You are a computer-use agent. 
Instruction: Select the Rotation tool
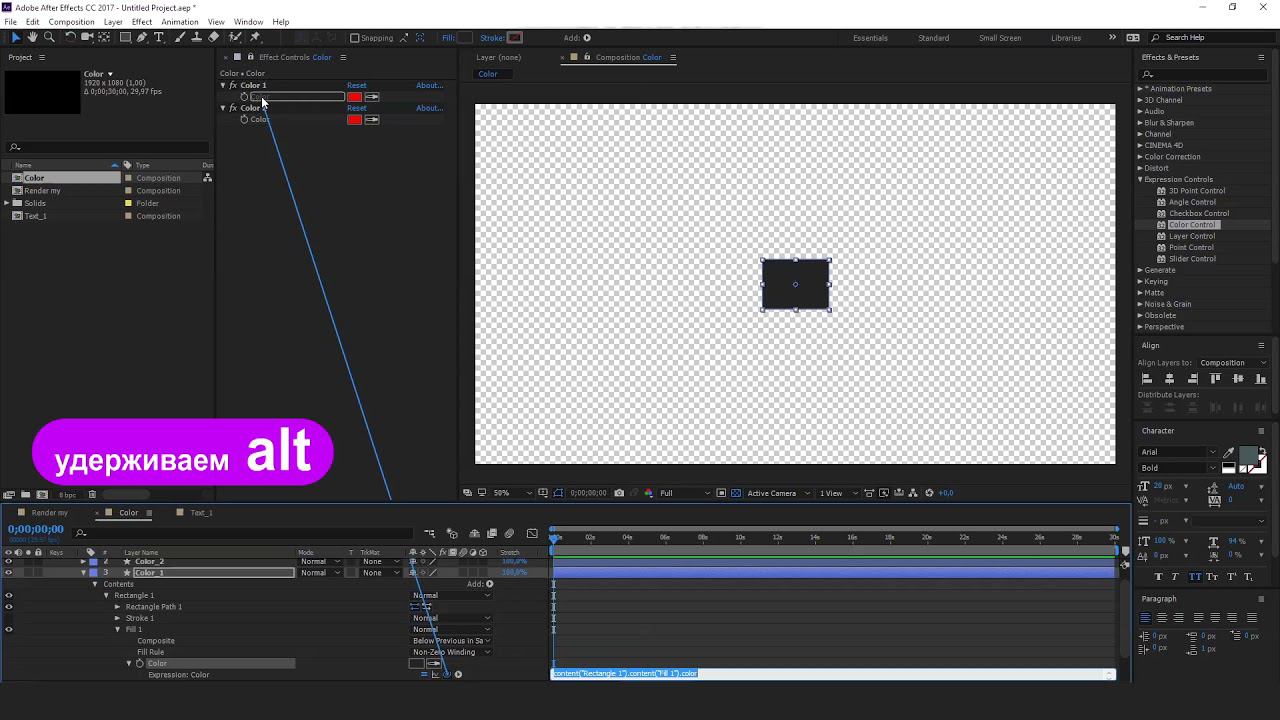70,37
